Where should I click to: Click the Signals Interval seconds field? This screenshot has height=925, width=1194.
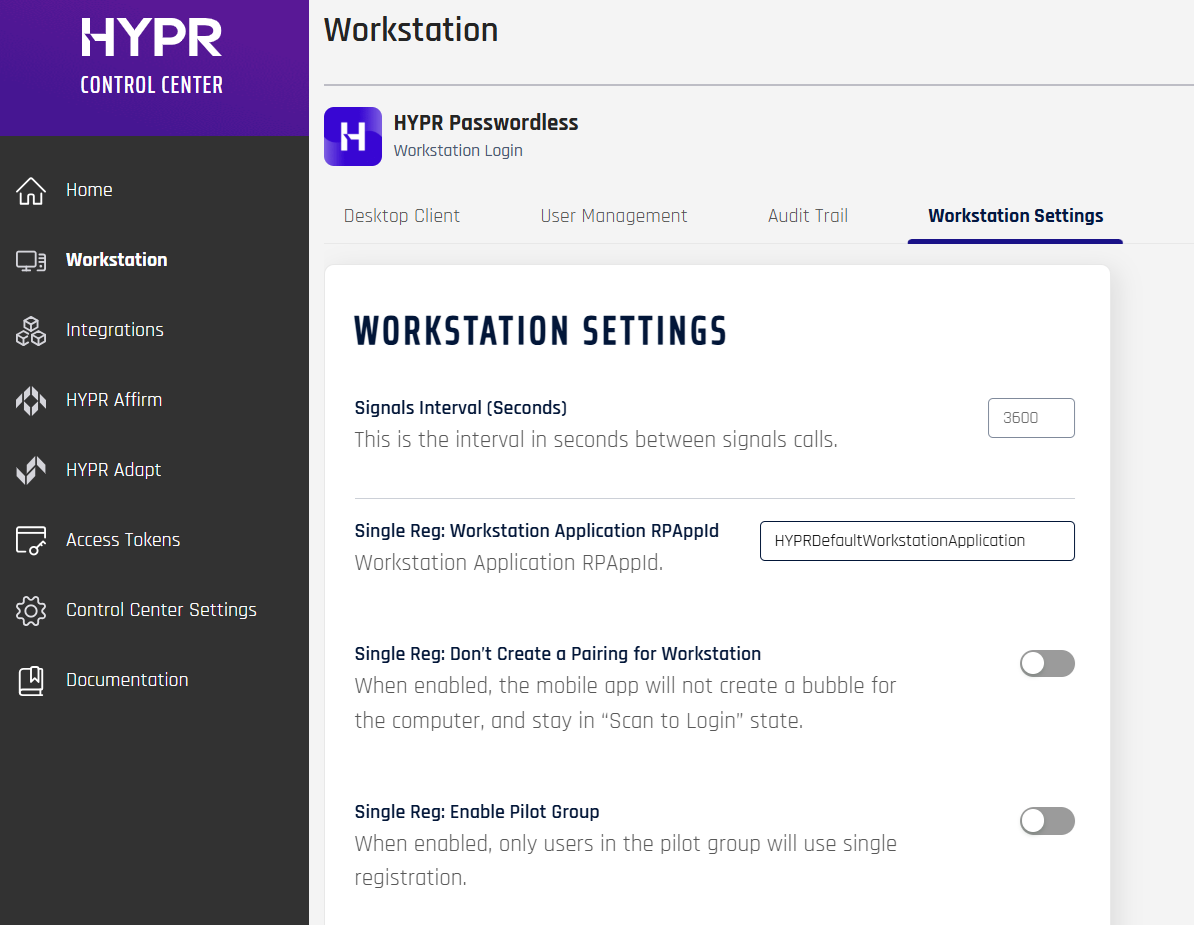[1030, 418]
